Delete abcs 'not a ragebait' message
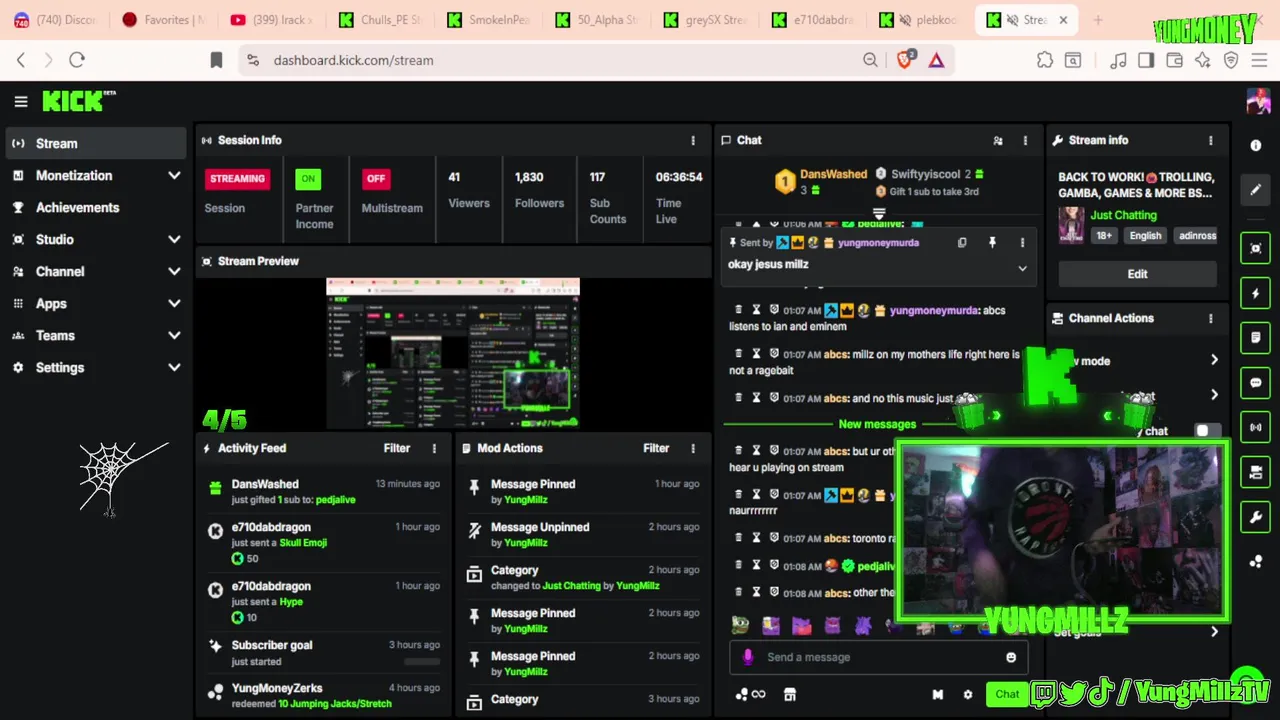The image size is (1280, 720). pyautogui.click(x=739, y=354)
